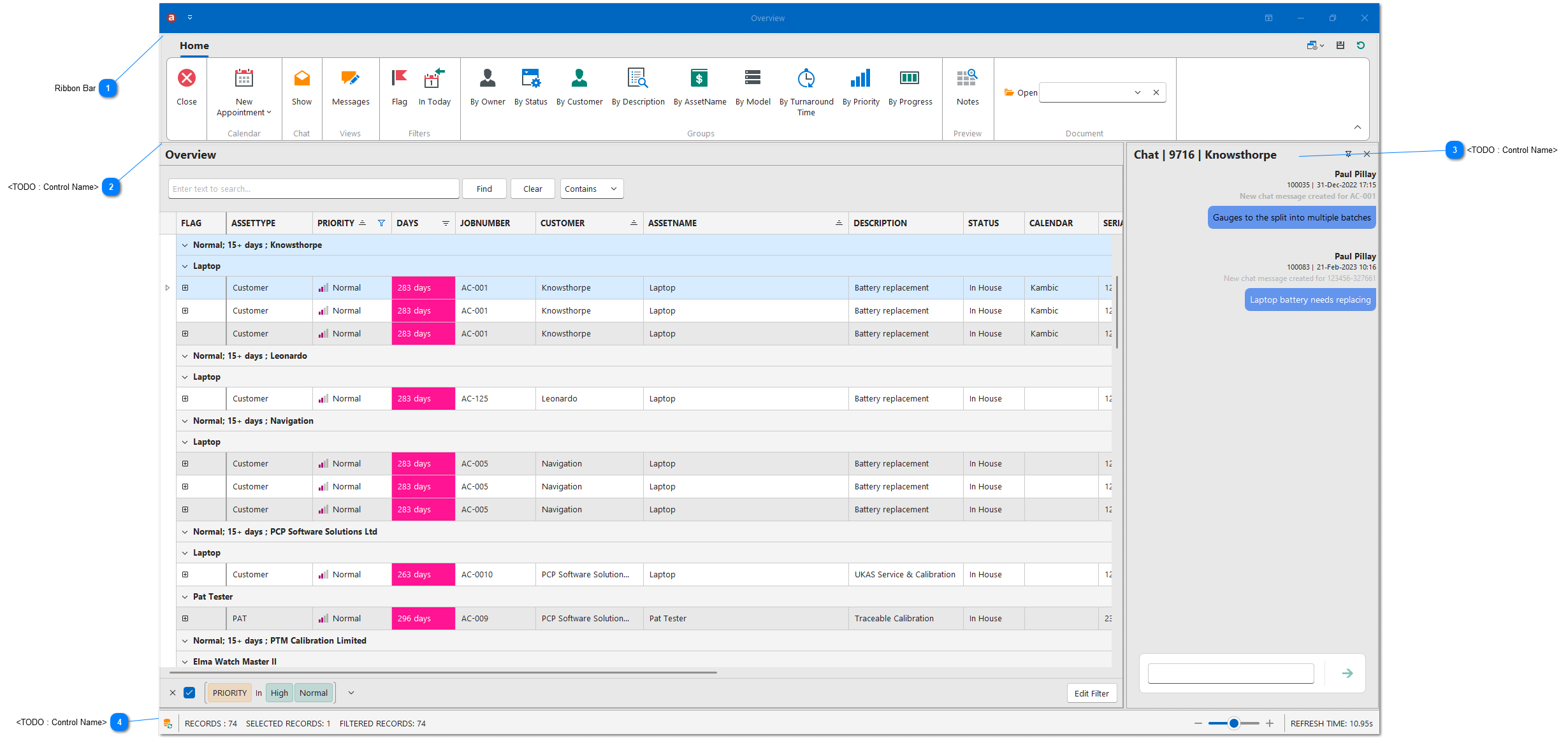Toggle the filter enabled checkbox
Viewport: 1568px width, 743px height.
coord(189,693)
